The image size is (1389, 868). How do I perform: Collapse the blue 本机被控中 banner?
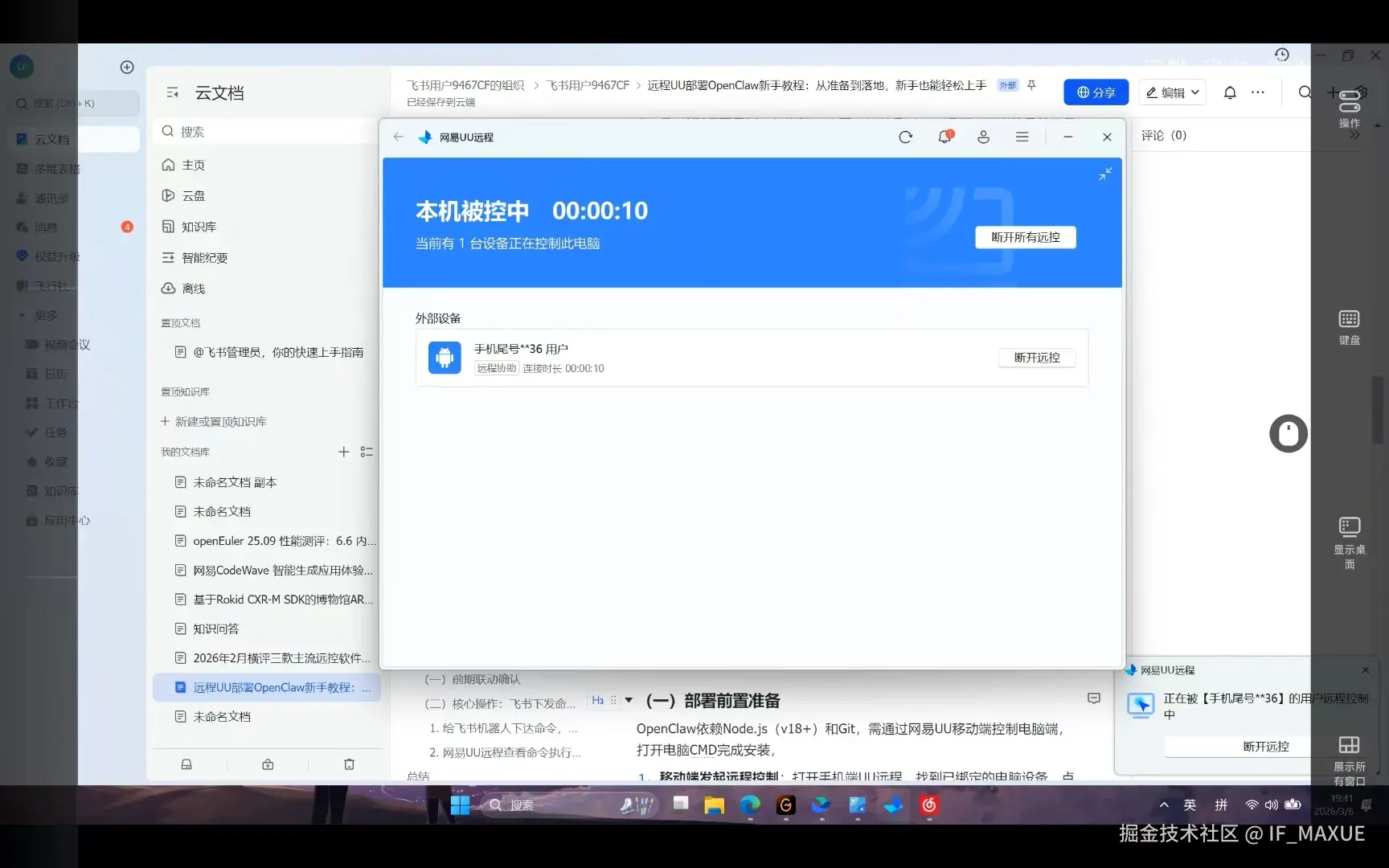coord(1105,174)
